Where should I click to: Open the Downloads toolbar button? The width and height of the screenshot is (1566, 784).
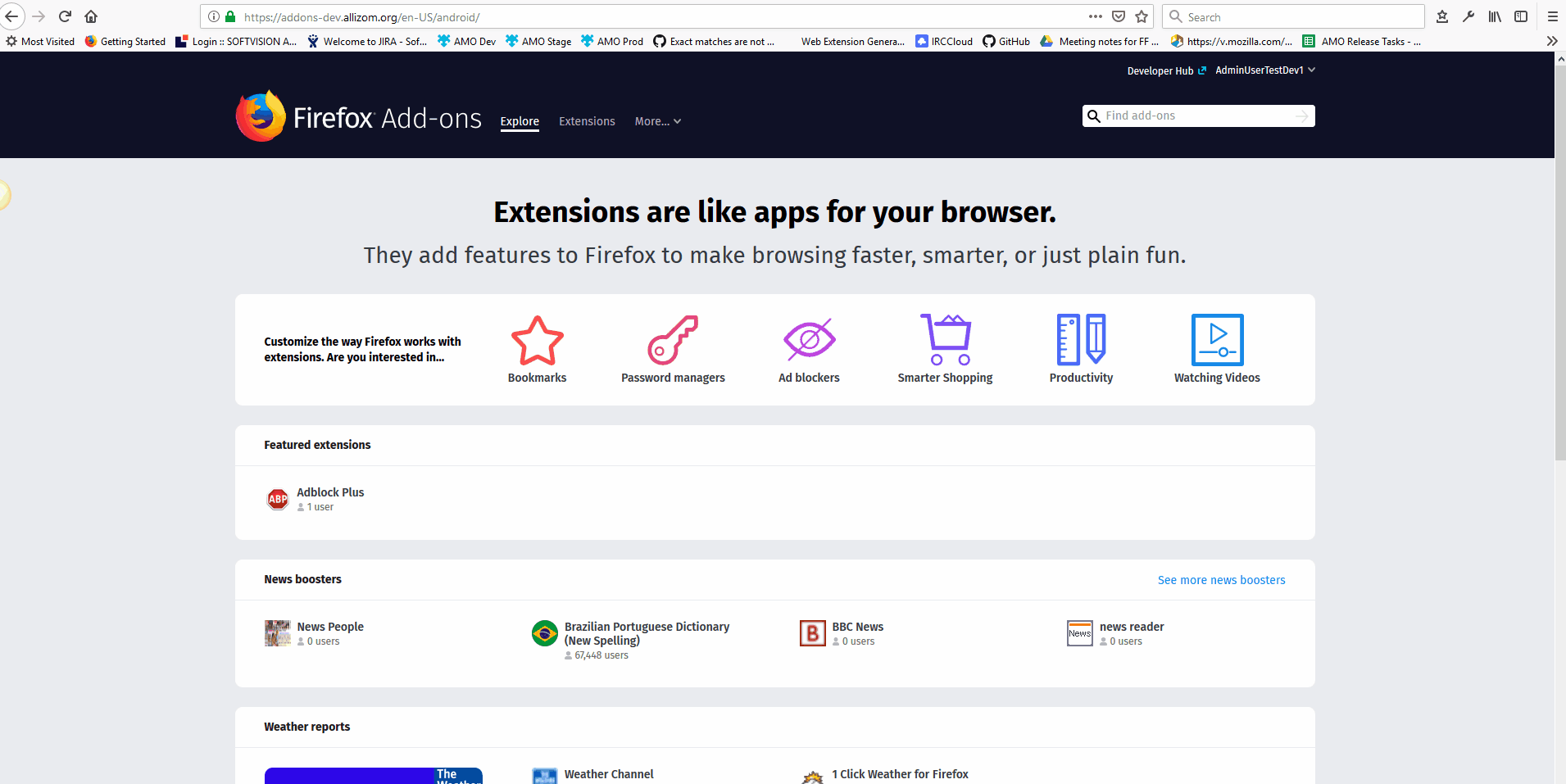(x=1442, y=16)
